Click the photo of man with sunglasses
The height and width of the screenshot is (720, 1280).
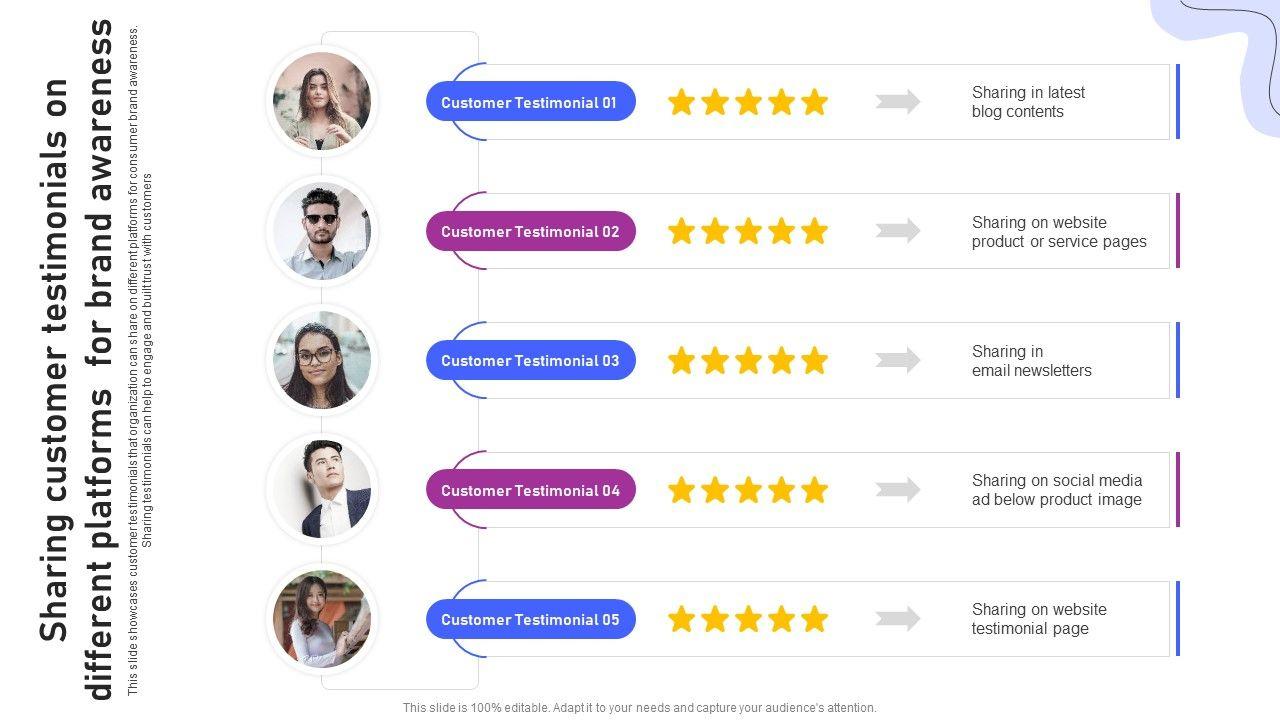(322, 231)
